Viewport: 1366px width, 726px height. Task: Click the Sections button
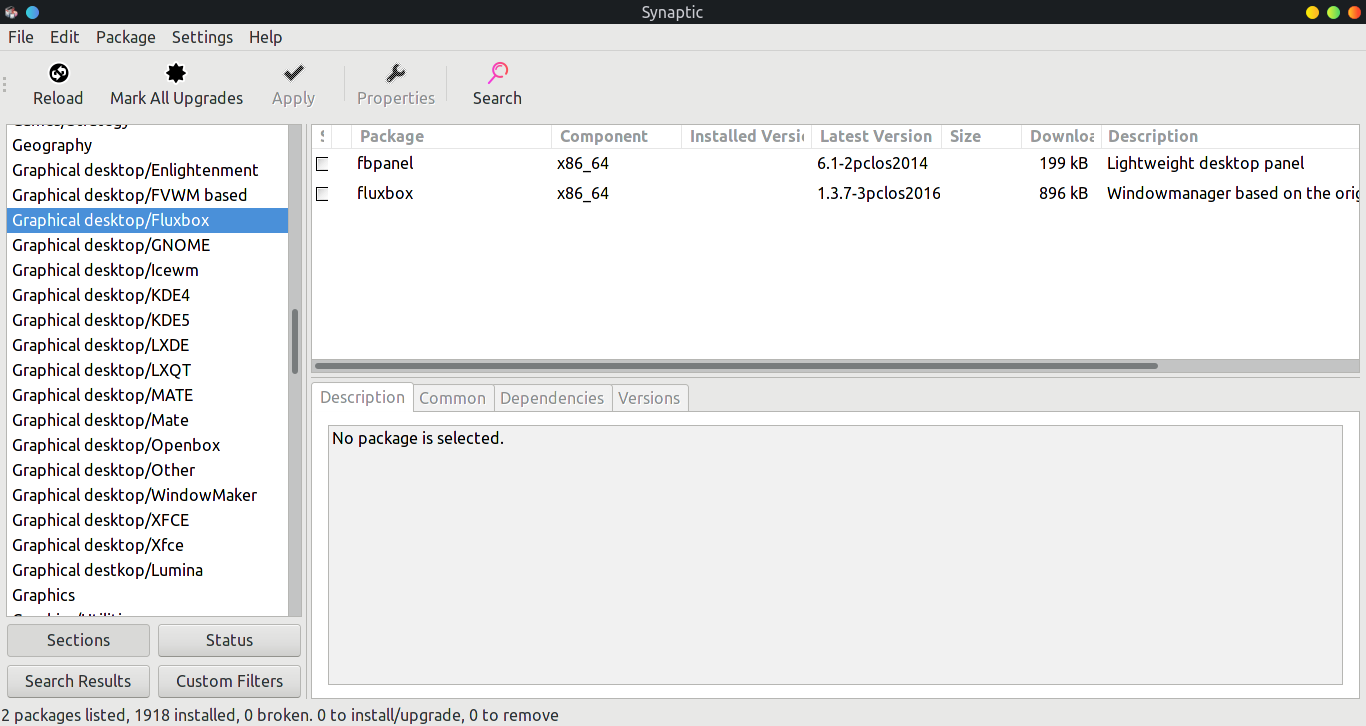coord(78,640)
